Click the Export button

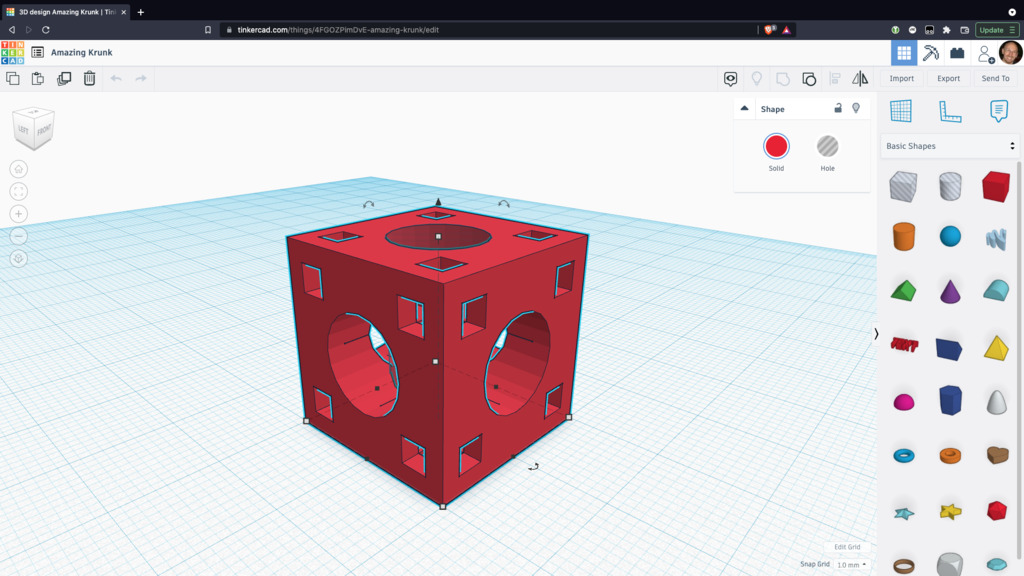tap(948, 78)
